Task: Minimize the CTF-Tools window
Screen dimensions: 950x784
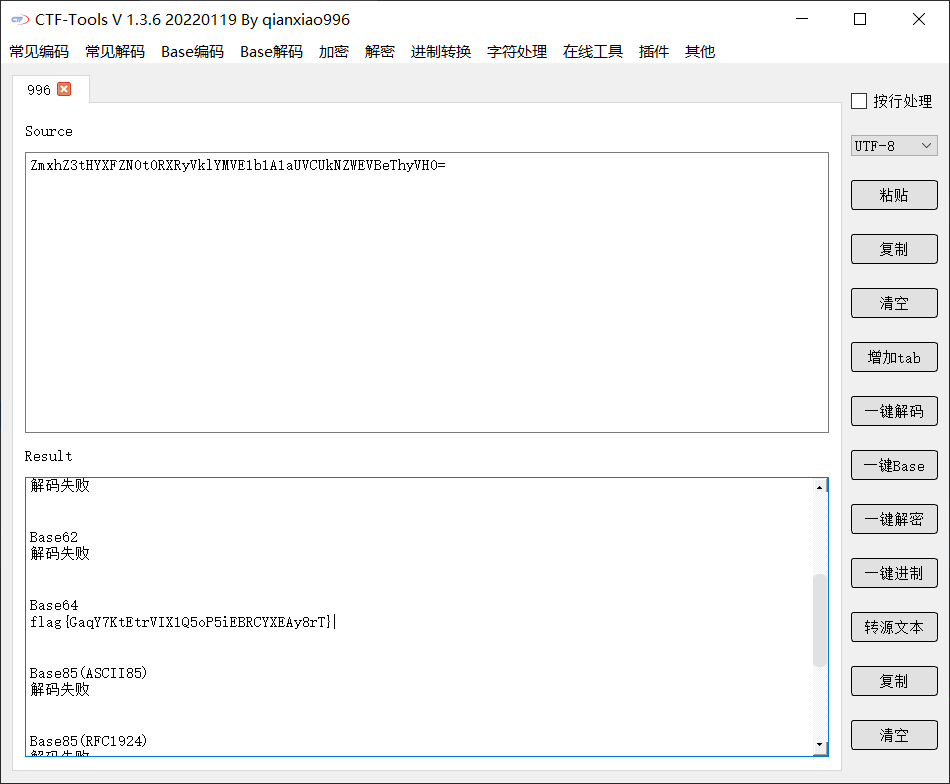Action: coord(802,19)
